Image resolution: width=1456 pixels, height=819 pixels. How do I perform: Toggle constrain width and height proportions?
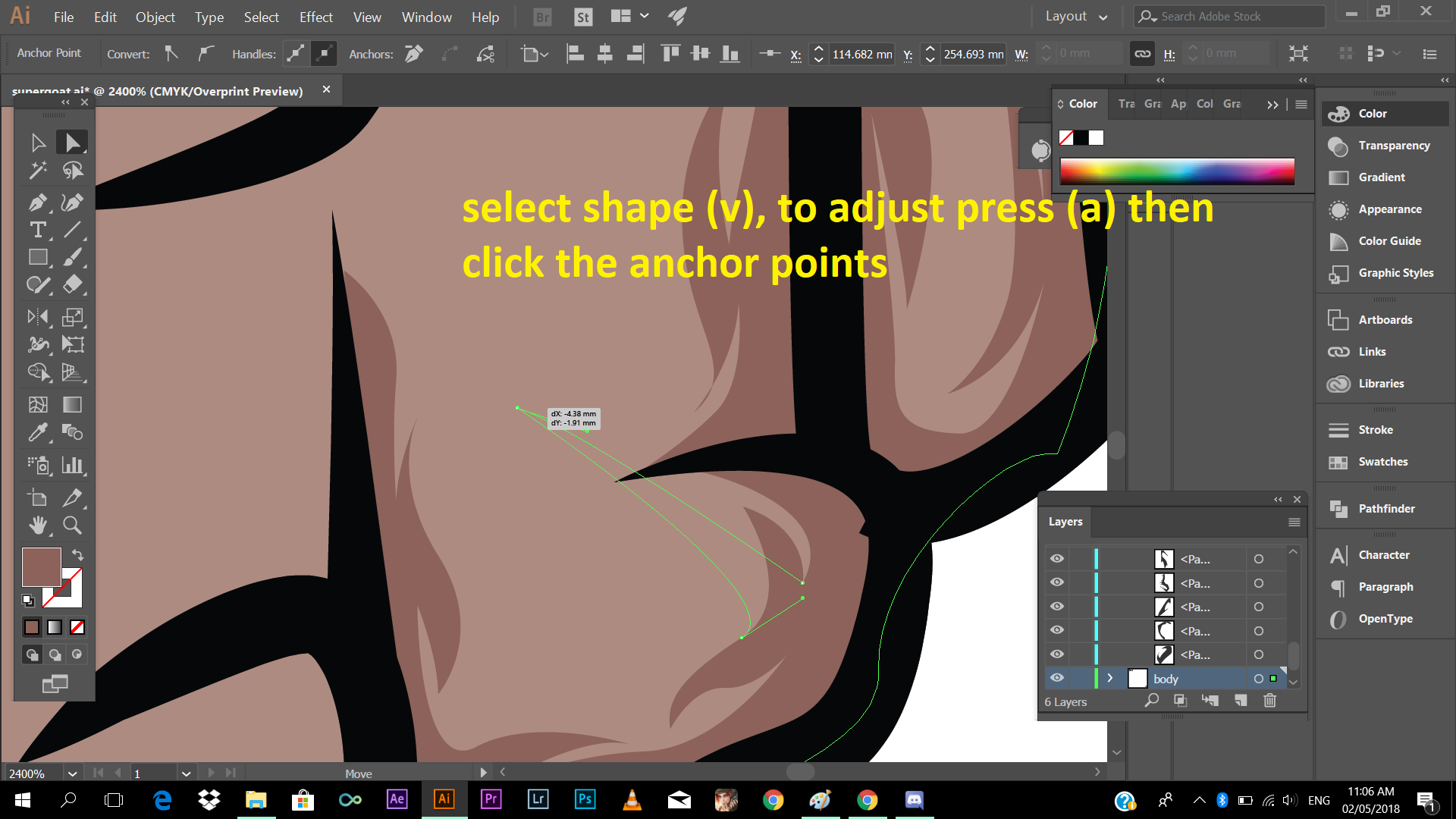[1142, 54]
